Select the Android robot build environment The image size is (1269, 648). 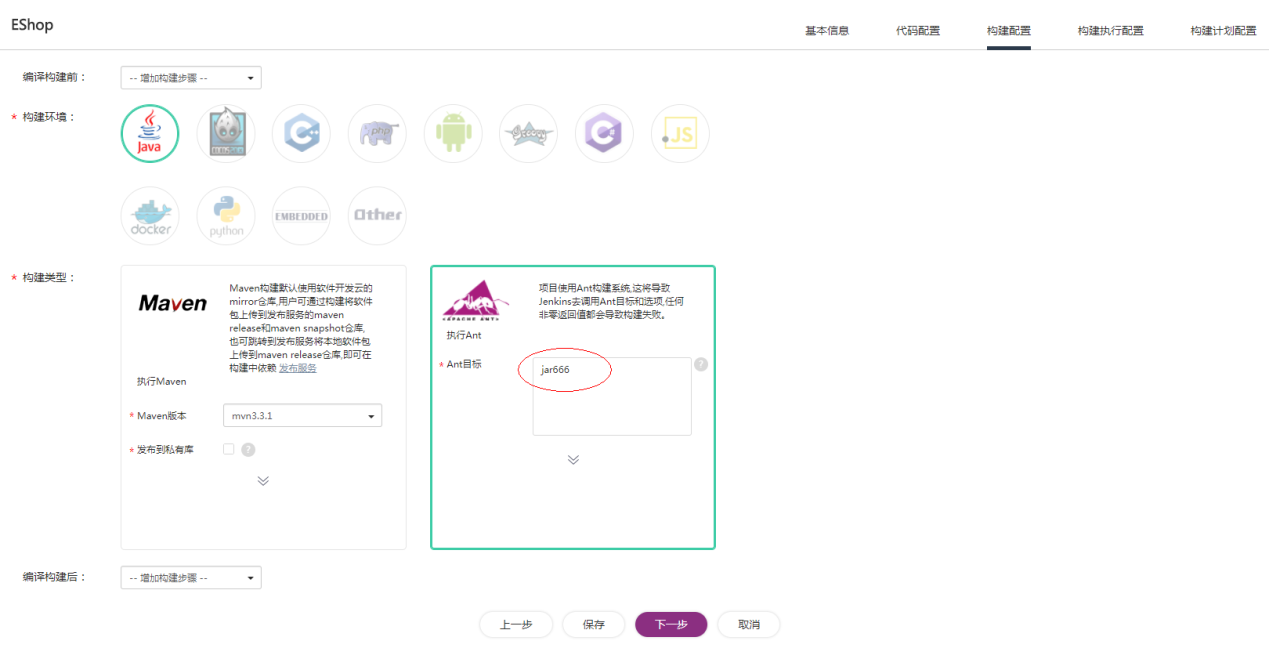(453, 134)
